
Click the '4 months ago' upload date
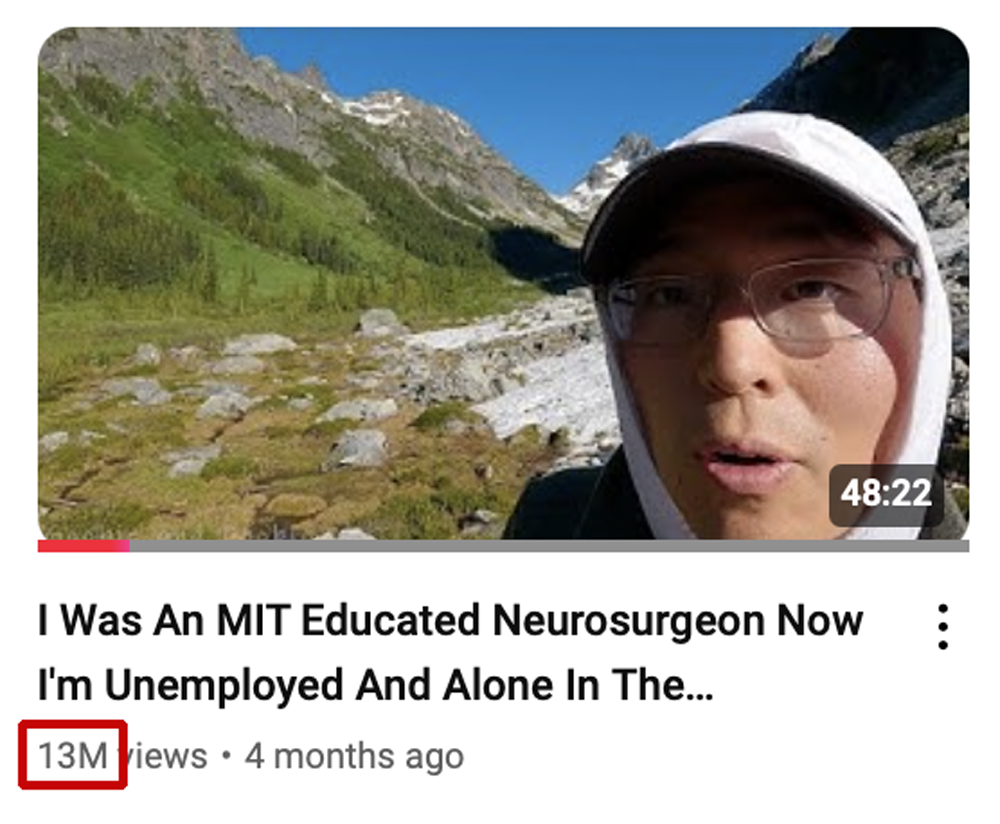pos(355,756)
